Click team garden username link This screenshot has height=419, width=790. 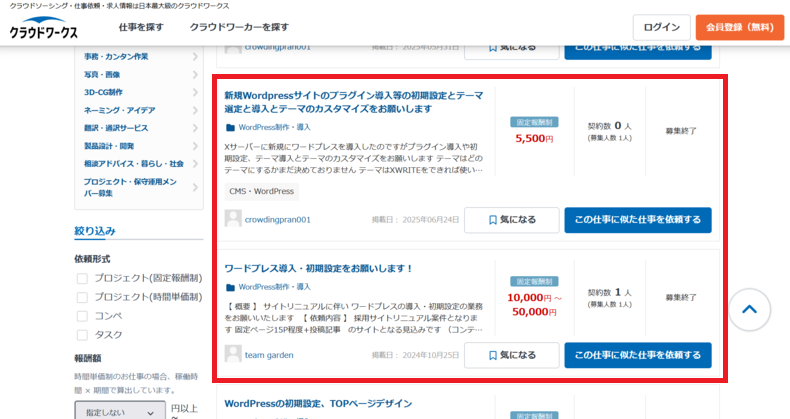(269, 355)
